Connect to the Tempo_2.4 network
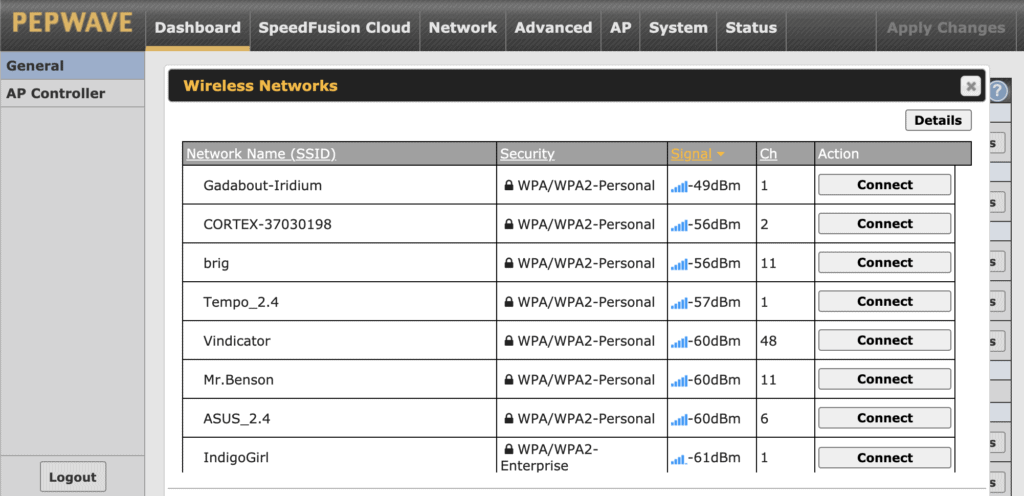This screenshot has width=1024, height=496. click(x=885, y=302)
